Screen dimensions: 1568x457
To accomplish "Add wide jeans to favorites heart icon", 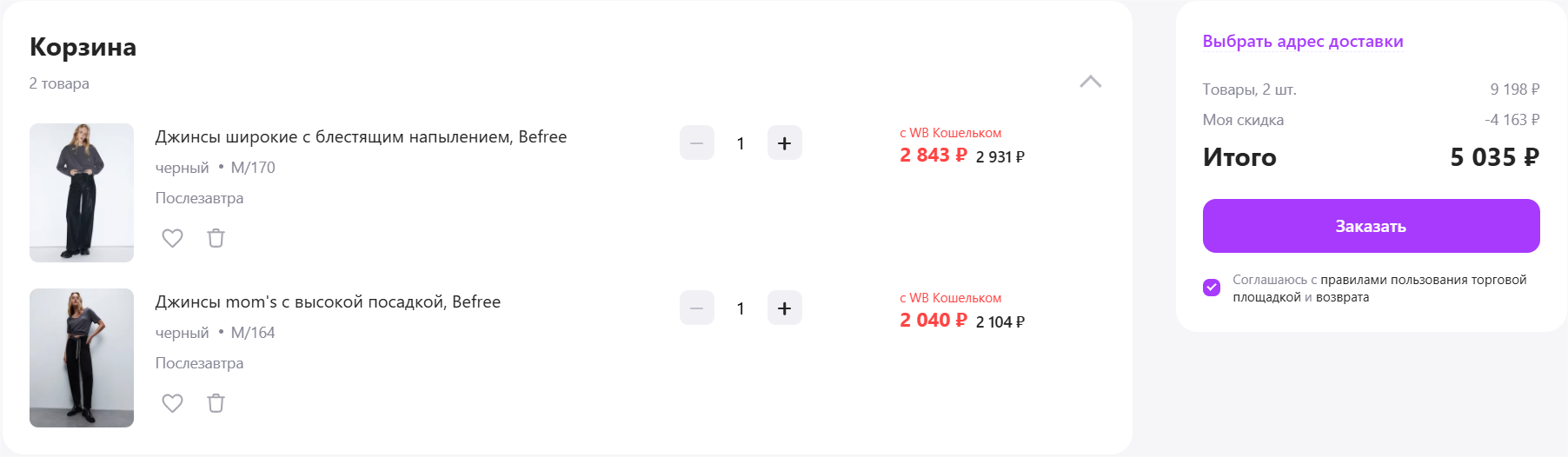I will point(172,238).
